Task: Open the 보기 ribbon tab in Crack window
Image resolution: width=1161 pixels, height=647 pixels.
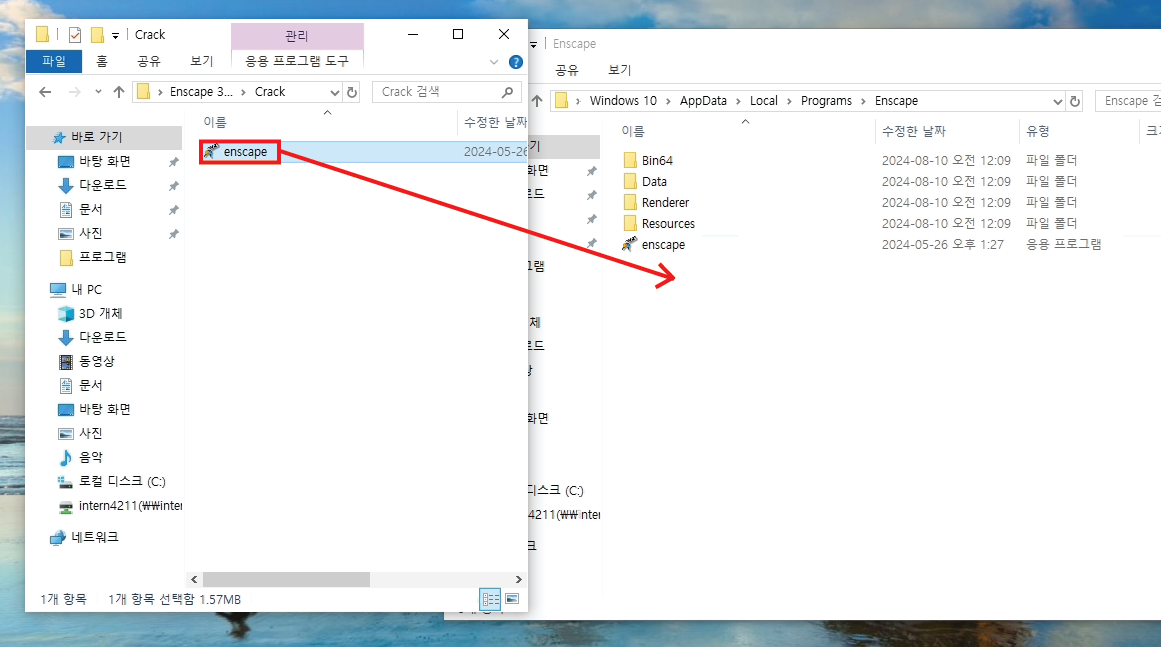Action: coord(201,61)
